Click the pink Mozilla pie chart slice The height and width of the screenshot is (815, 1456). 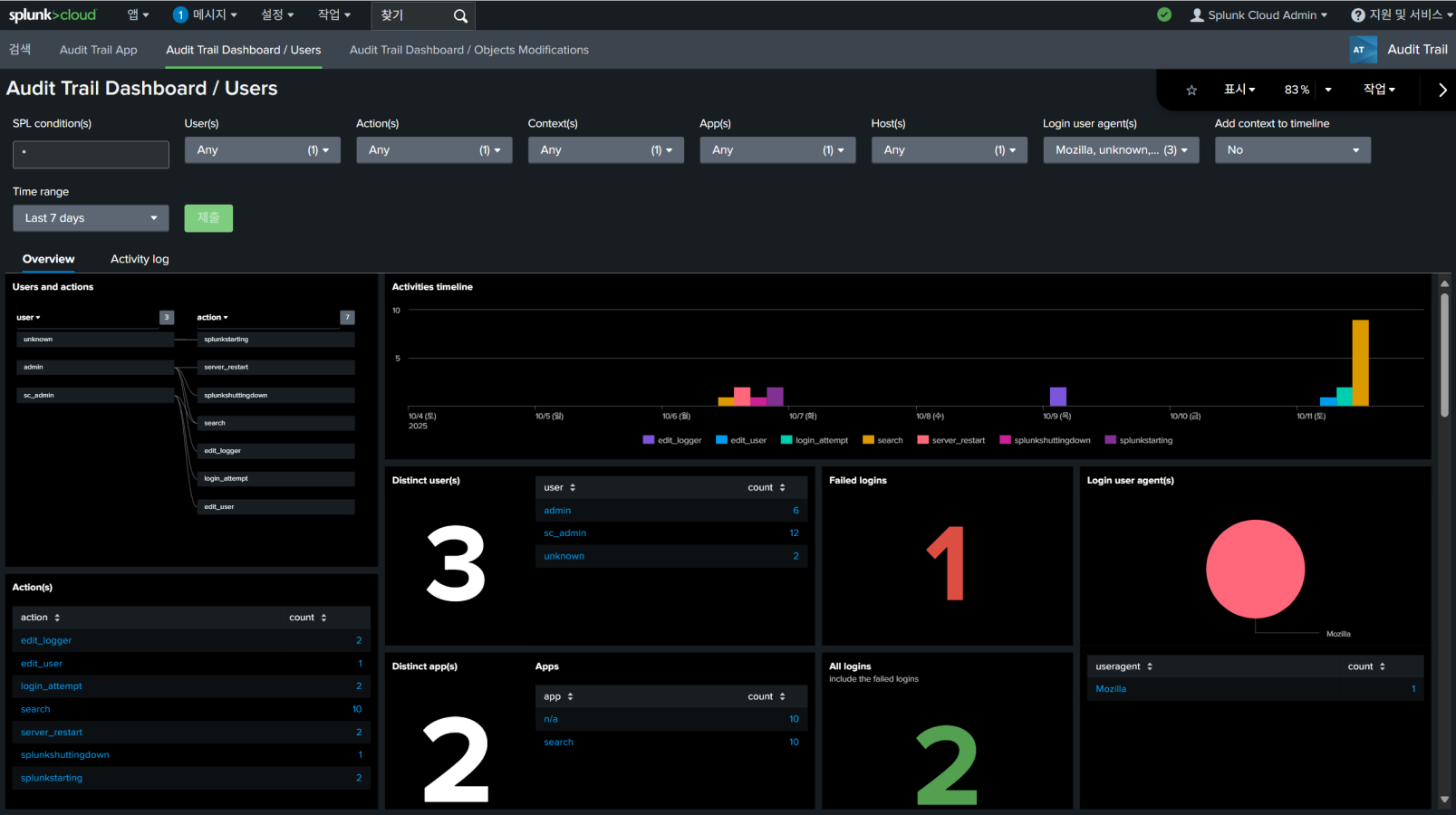[x=1255, y=569]
